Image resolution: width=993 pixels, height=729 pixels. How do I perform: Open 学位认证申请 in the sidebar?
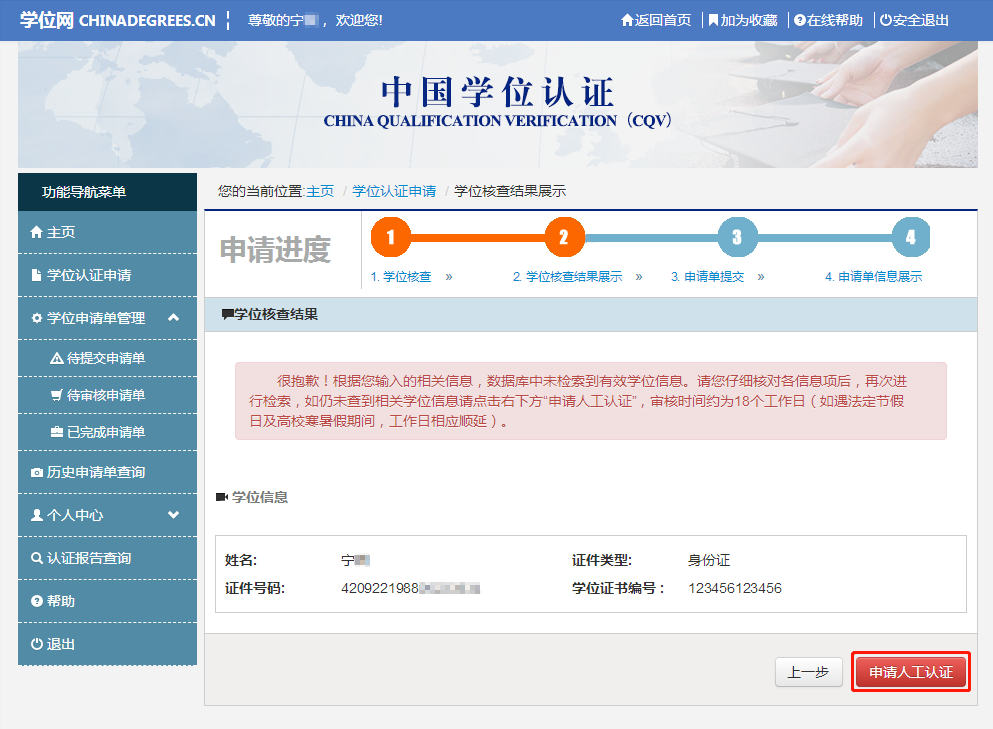[108, 276]
